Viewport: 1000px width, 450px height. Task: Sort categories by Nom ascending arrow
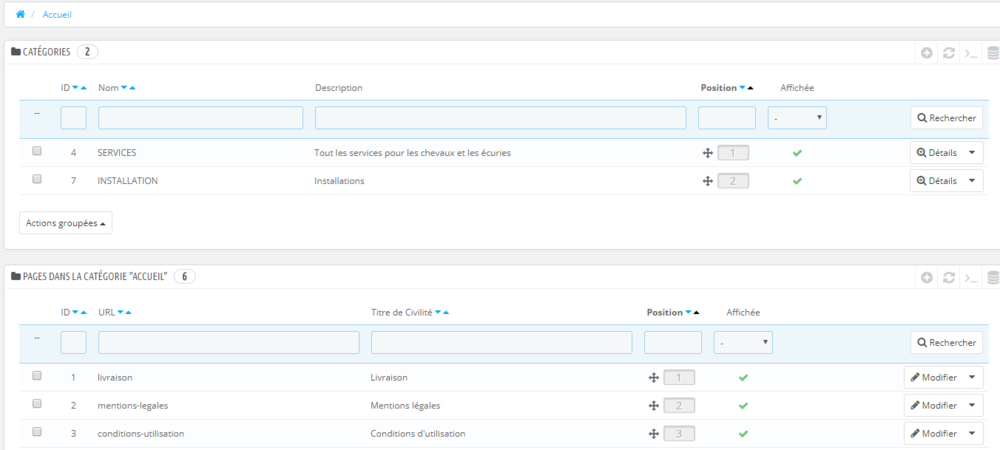coord(132,88)
